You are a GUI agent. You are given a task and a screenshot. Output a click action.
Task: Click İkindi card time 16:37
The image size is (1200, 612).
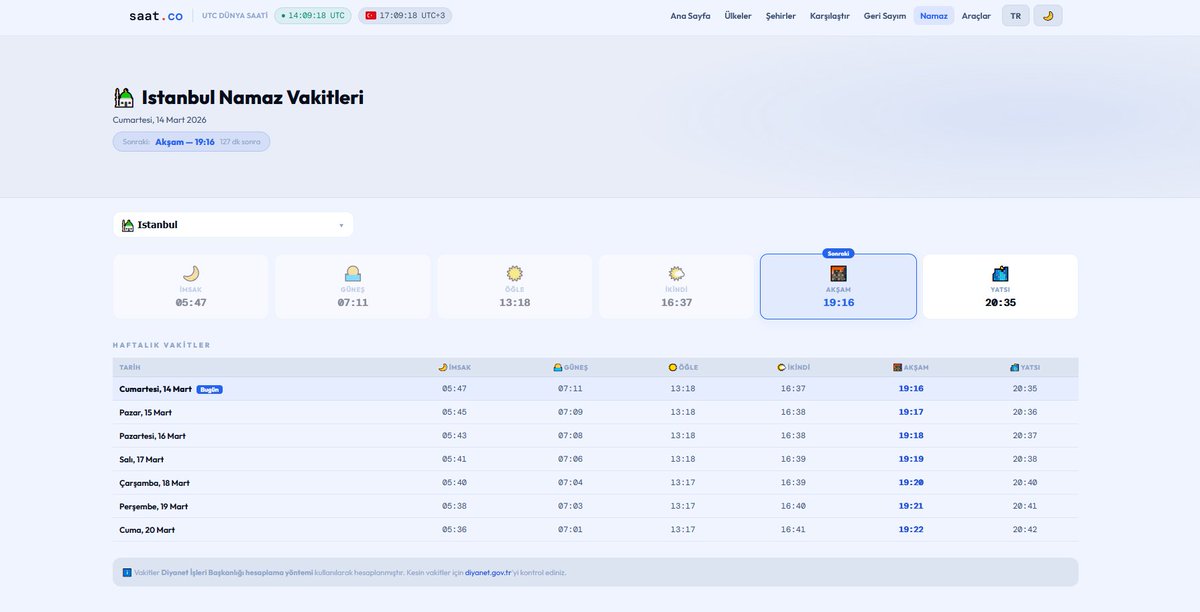pyautogui.click(x=677, y=302)
